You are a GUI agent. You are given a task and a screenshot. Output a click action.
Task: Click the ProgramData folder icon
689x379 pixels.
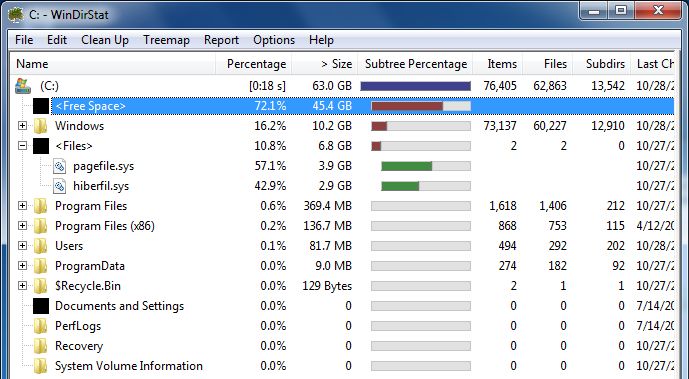point(40,266)
